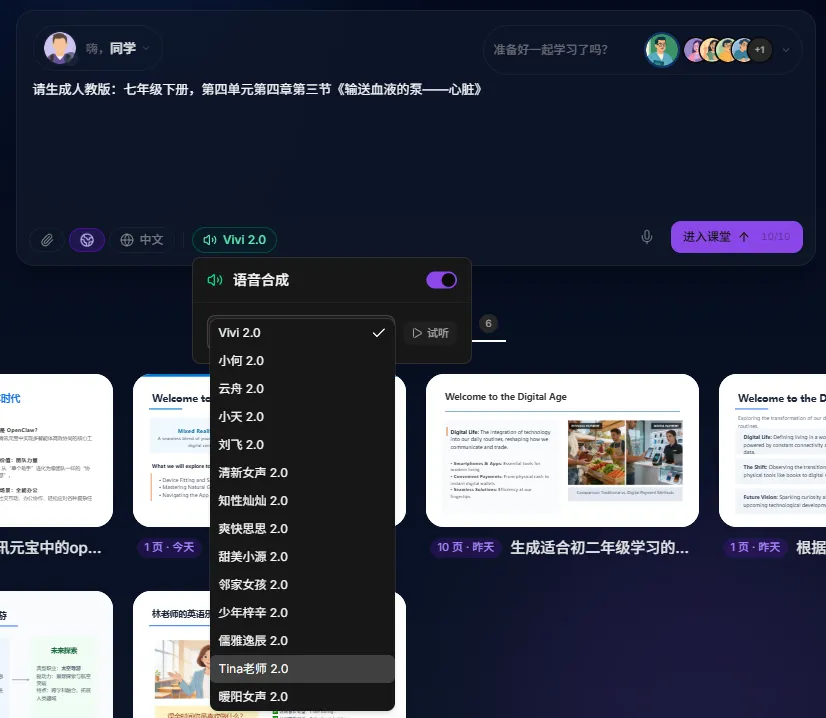826x718 pixels.
Task: Click the tab count badge showing 6
Action: pyautogui.click(x=488, y=323)
